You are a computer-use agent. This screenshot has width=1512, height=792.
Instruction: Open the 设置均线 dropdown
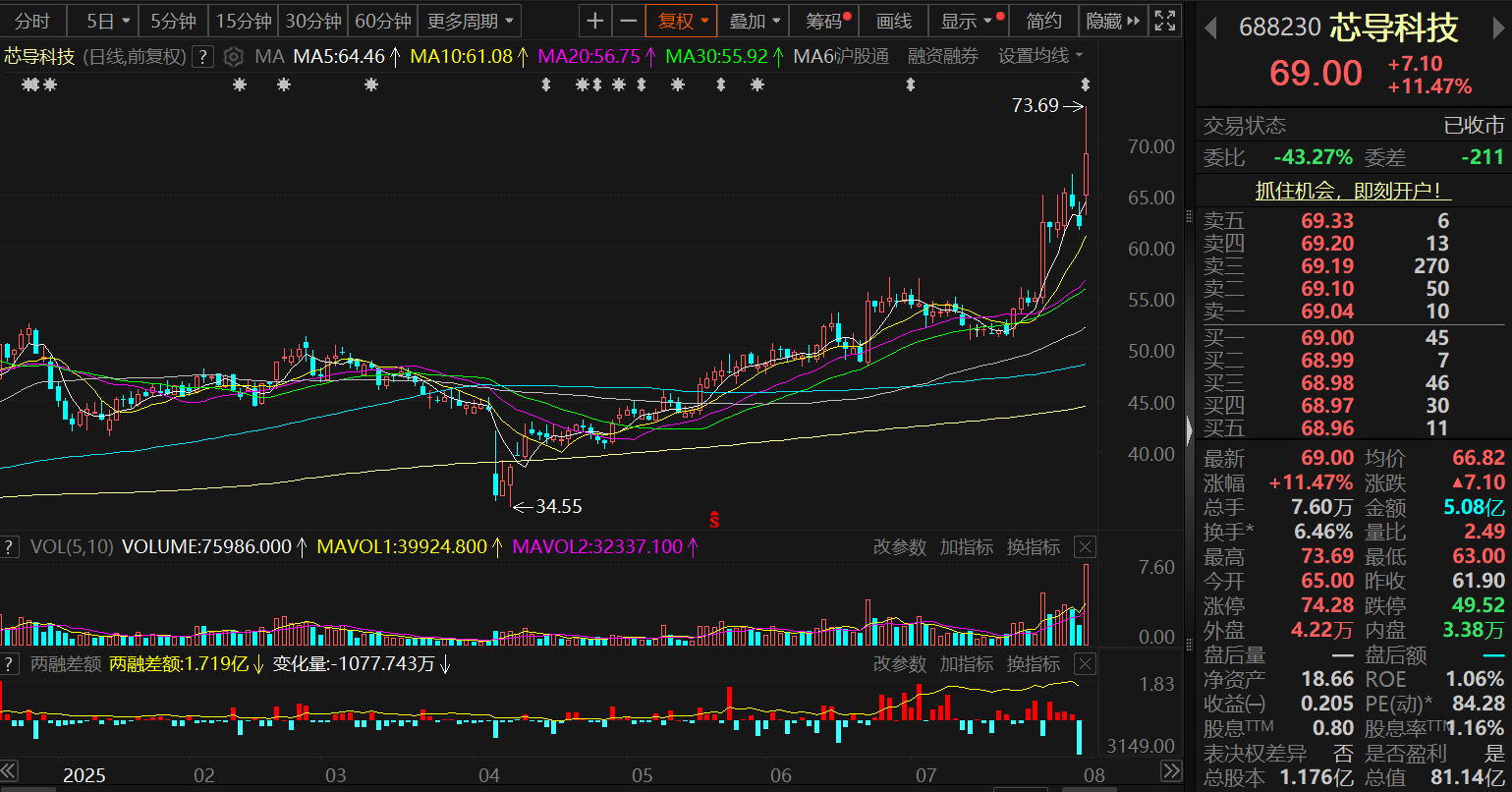pos(1040,57)
